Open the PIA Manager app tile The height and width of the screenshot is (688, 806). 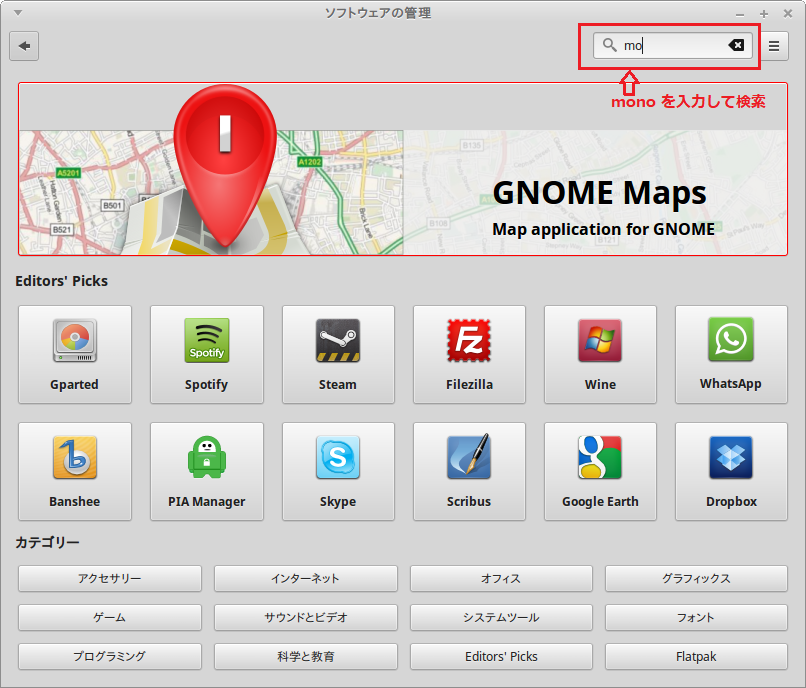tap(207, 472)
